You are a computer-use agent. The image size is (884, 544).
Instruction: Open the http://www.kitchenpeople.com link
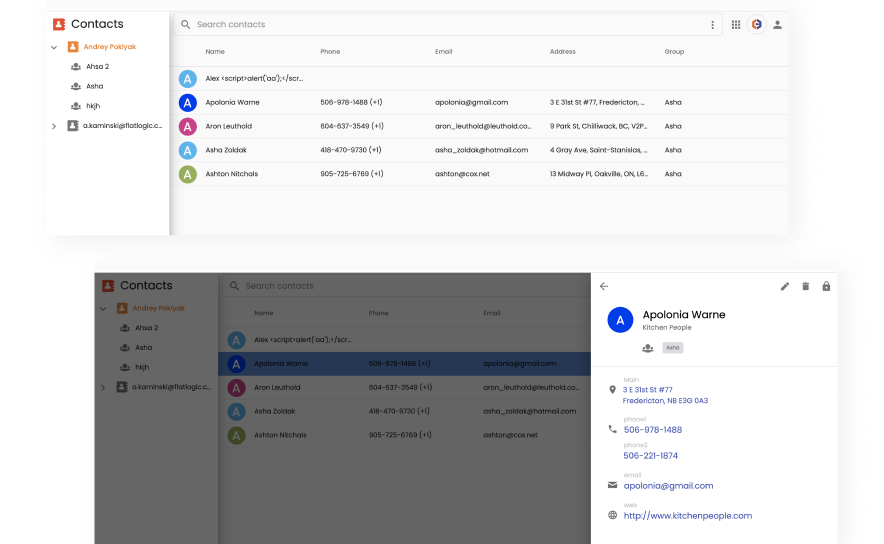click(x=687, y=516)
